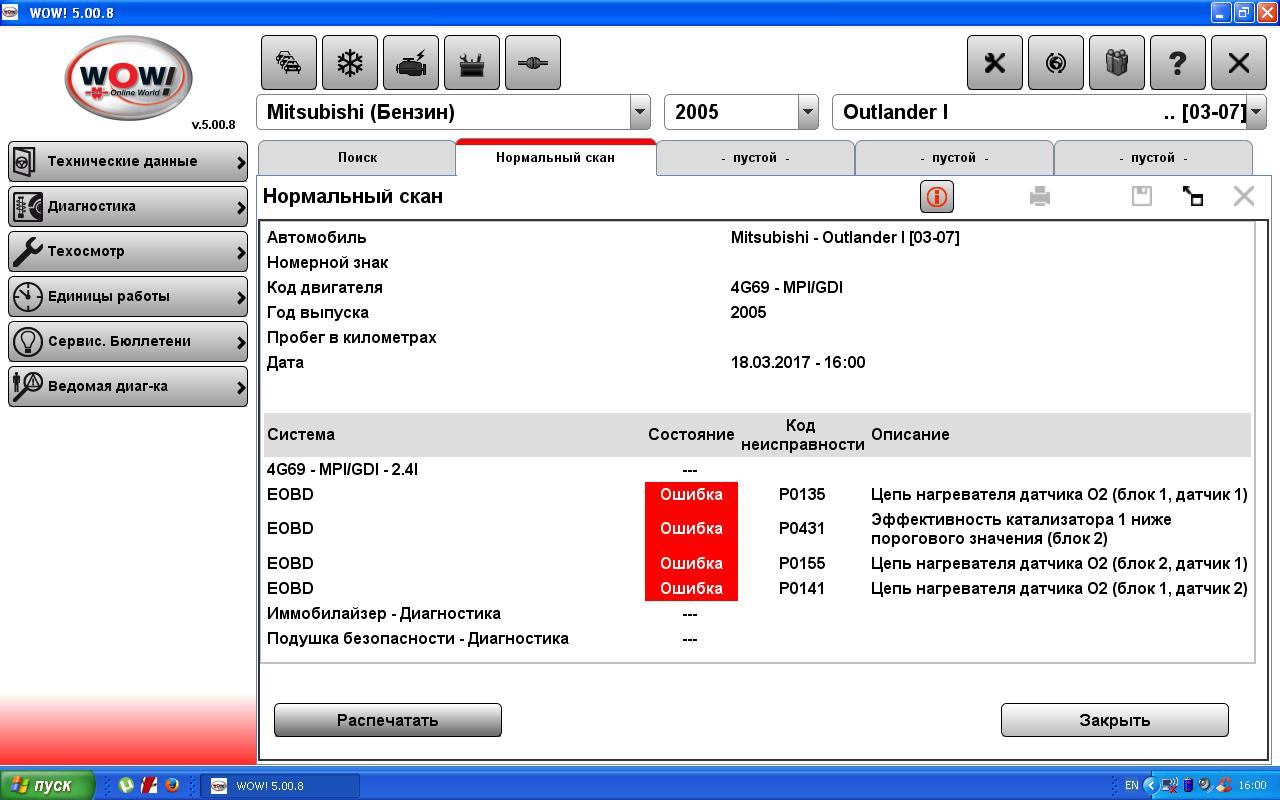Click the red info icon in scan panel

[937, 196]
